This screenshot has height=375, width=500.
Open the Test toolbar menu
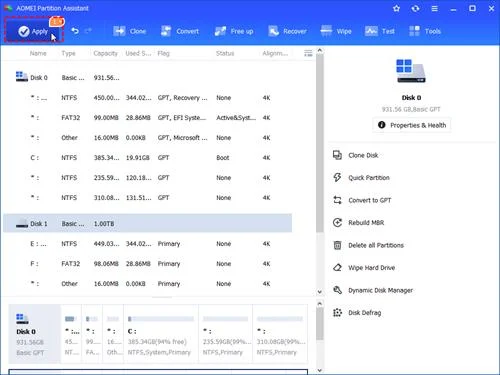point(380,31)
